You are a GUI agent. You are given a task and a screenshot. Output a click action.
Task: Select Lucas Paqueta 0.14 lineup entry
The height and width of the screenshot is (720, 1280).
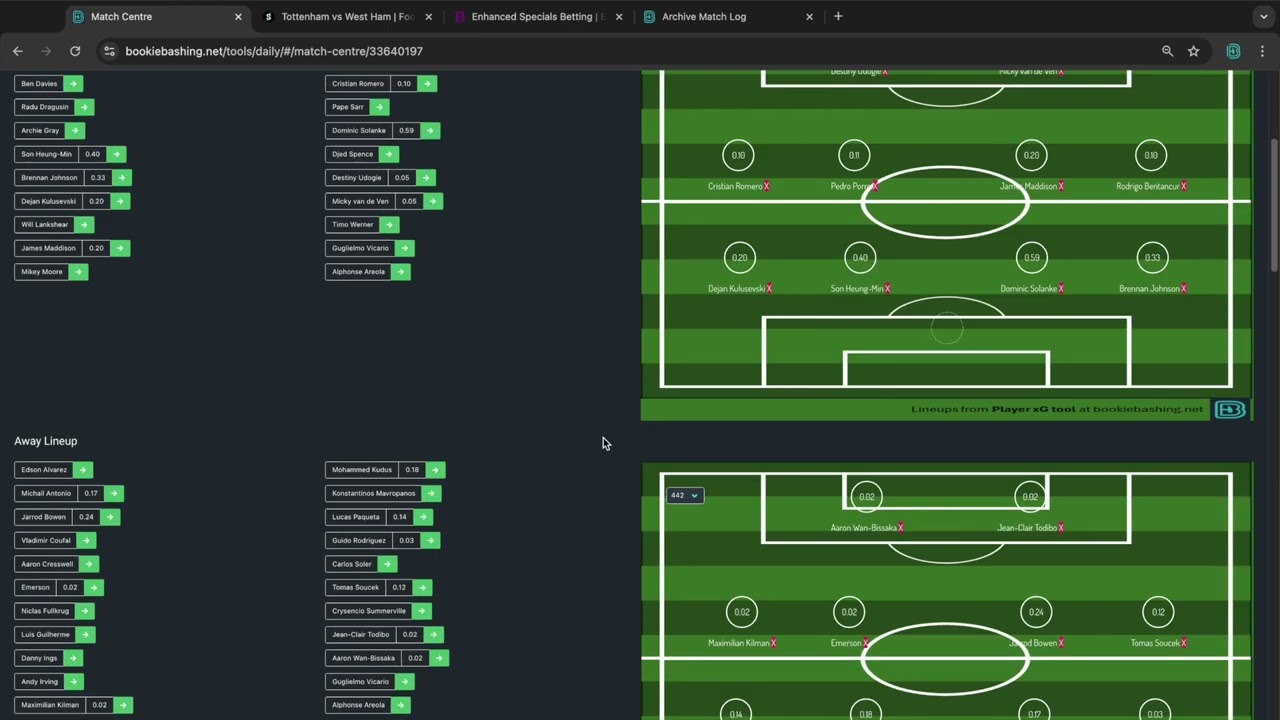[356, 517]
